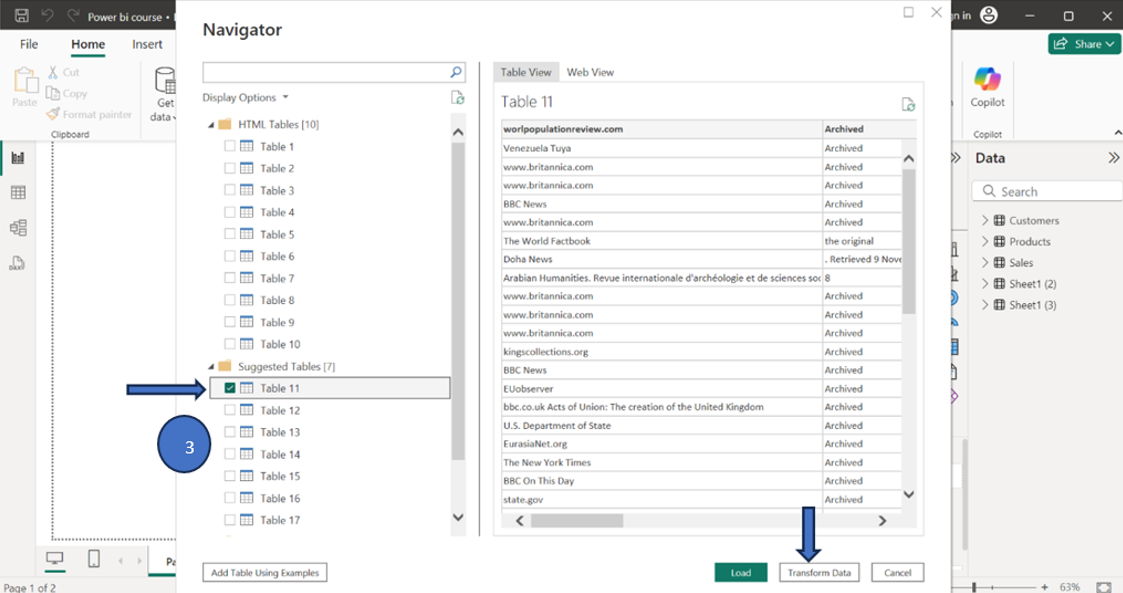Enable the Table 1 checkbox
This screenshot has height=593, width=1123.
point(230,146)
